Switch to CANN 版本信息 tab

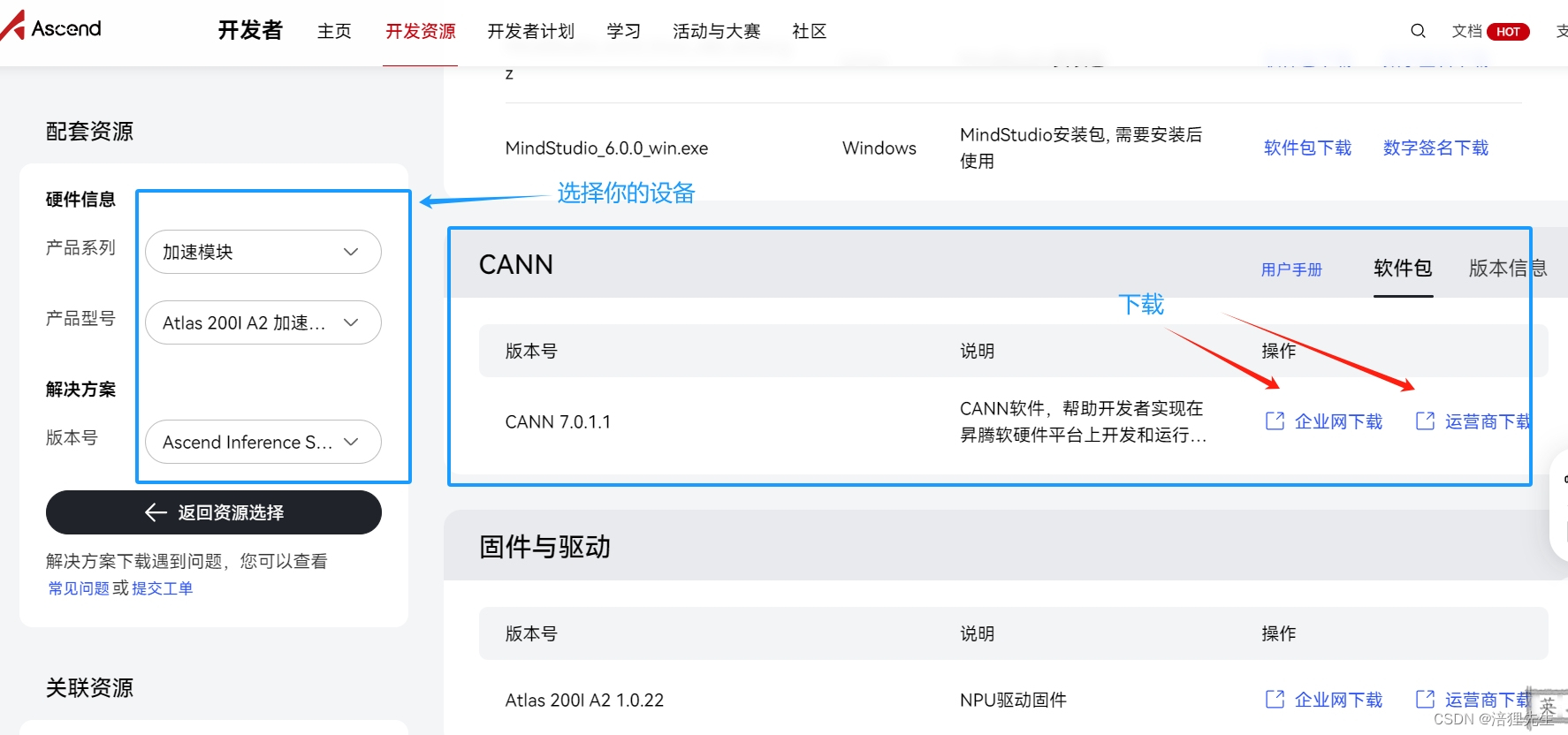point(1508,268)
